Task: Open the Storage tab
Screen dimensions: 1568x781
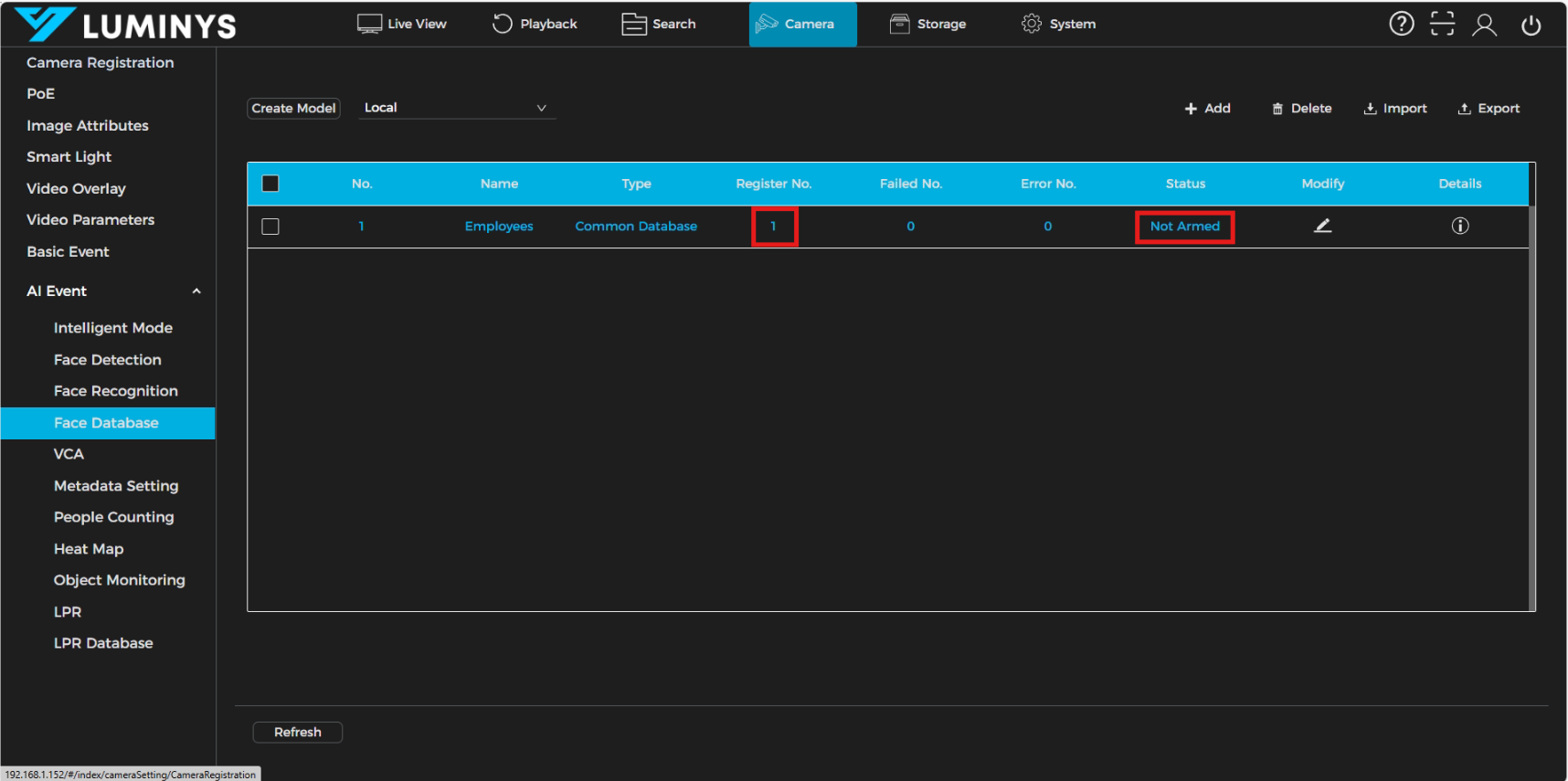Action: tap(927, 24)
